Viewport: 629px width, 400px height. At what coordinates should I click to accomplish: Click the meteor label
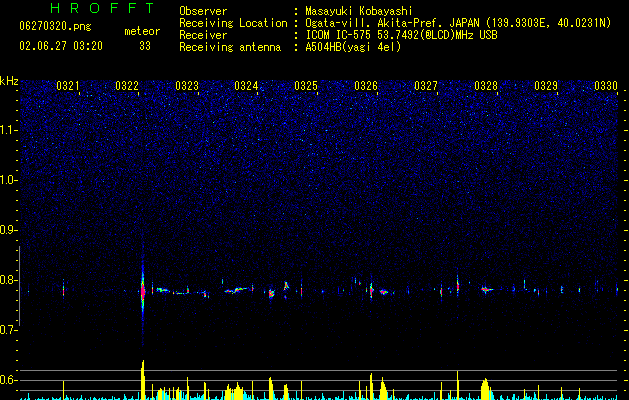coord(142,31)
